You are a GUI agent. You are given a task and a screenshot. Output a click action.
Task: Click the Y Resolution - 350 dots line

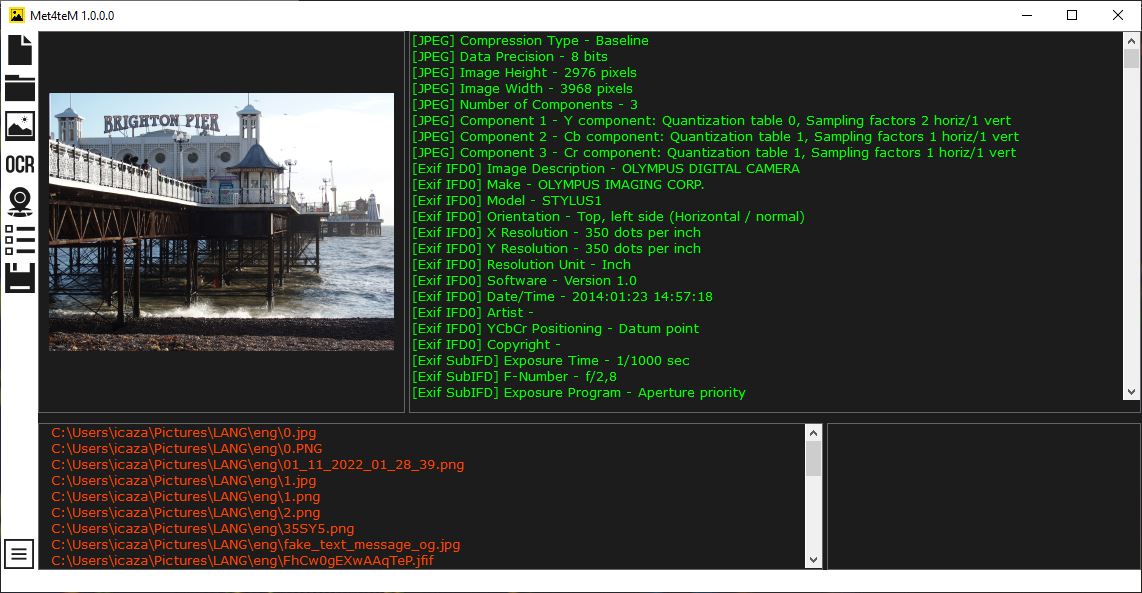pyautogui.click(x=556, y=249)
